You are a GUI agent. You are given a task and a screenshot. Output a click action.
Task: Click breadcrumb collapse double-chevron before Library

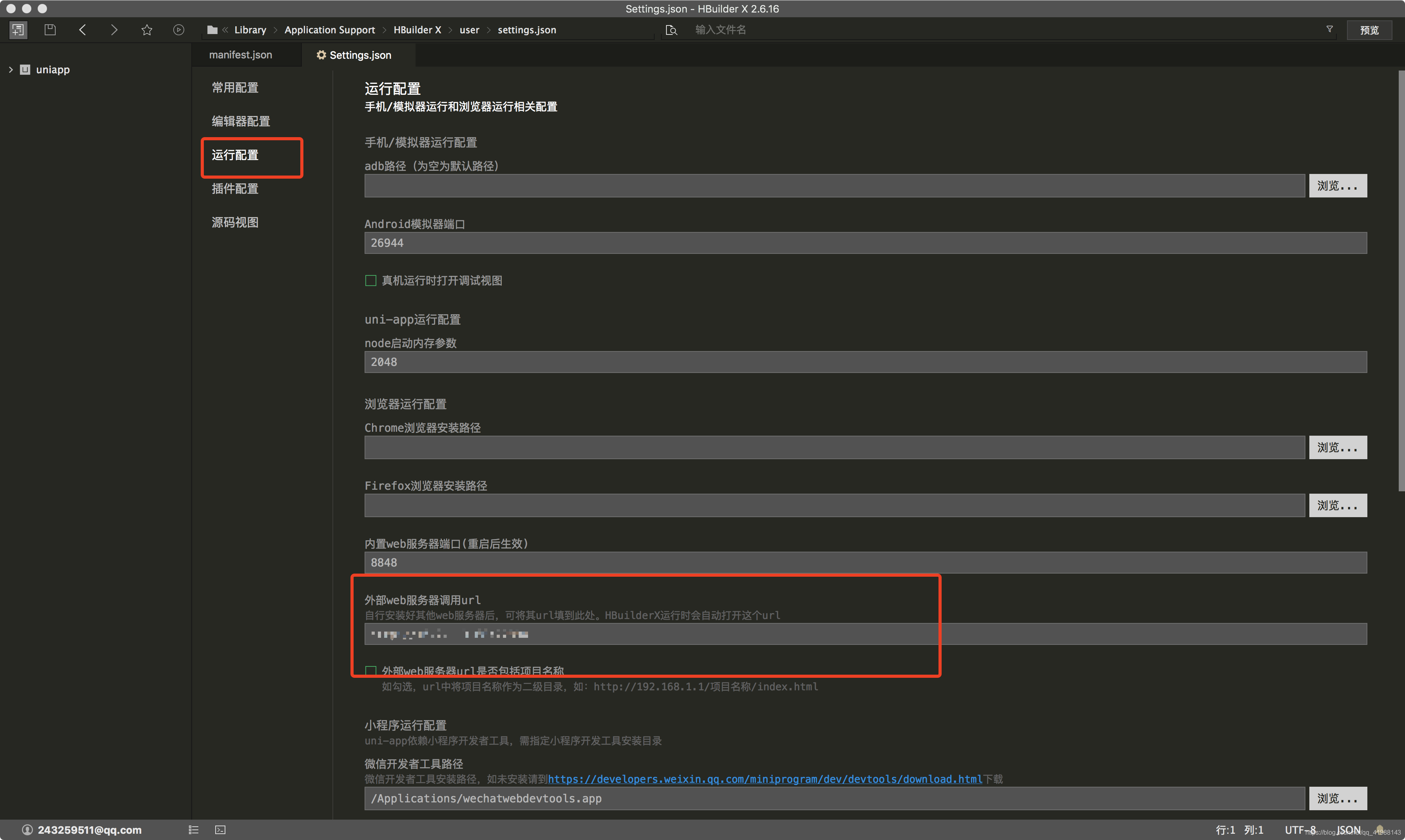[x=225, y=30]
